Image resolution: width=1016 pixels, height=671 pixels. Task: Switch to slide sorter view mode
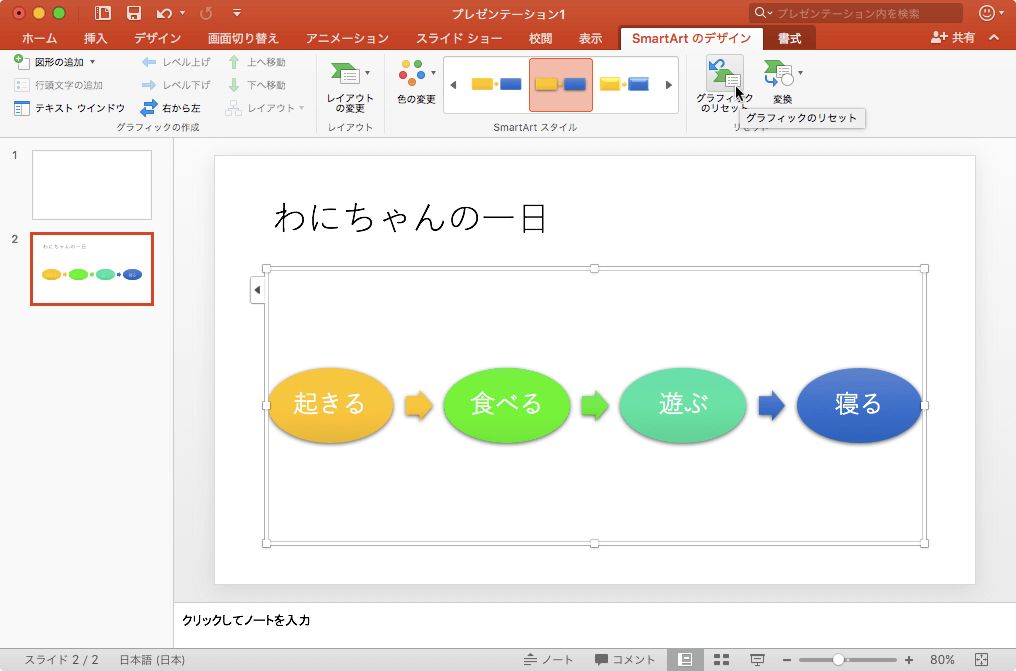pos(722,659)
